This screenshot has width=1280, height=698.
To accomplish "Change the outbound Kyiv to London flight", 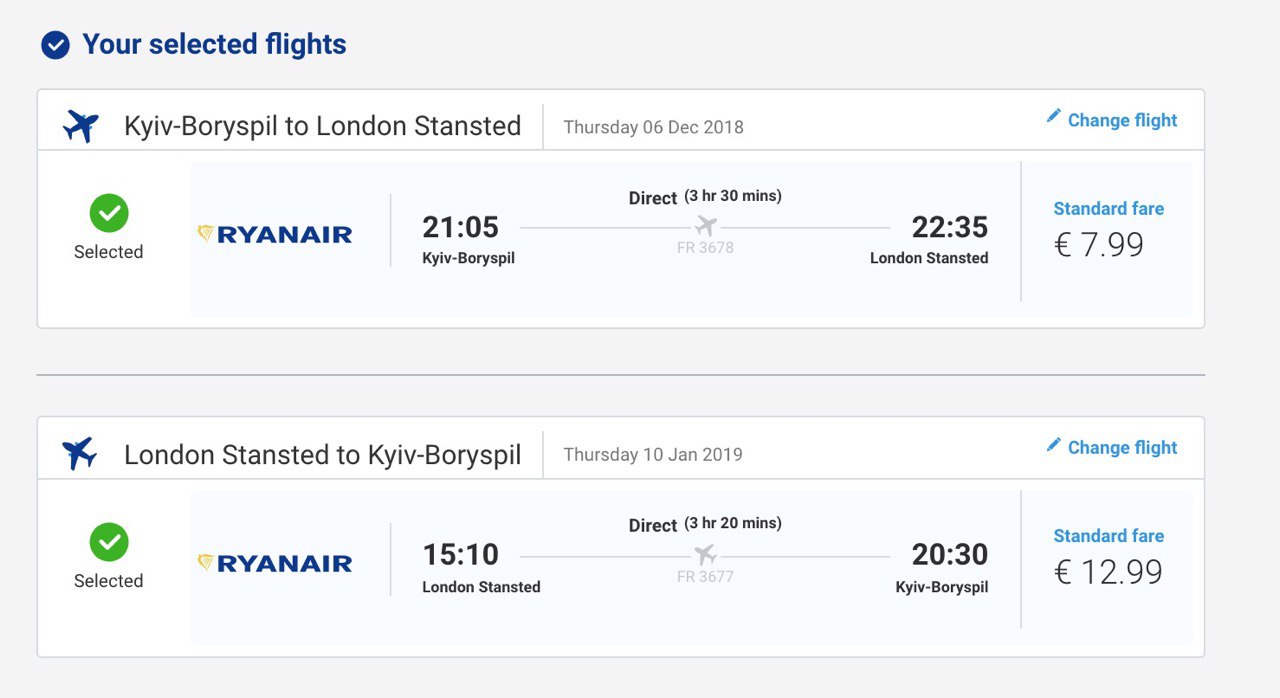I will coord(1112,120).
